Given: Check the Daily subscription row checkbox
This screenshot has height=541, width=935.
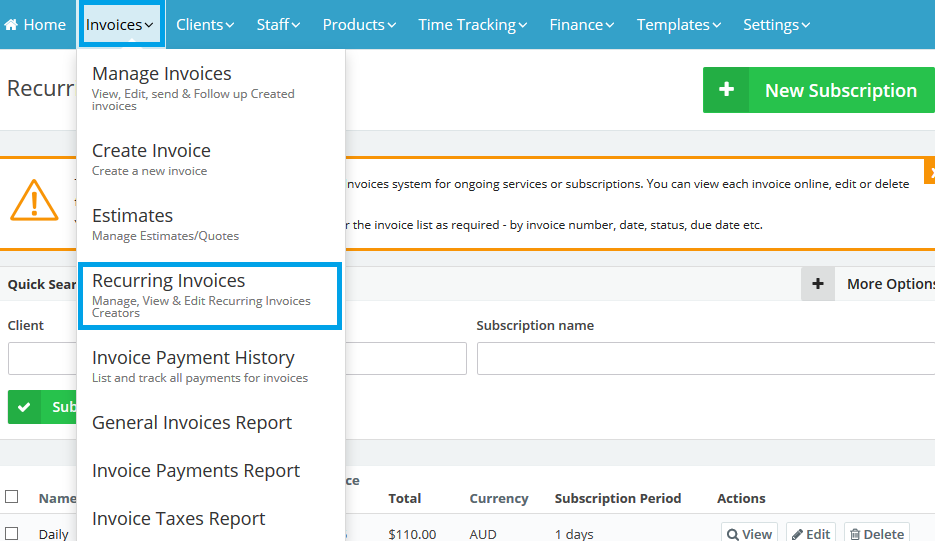Looking at the screenshot, I should click(12, 534).
